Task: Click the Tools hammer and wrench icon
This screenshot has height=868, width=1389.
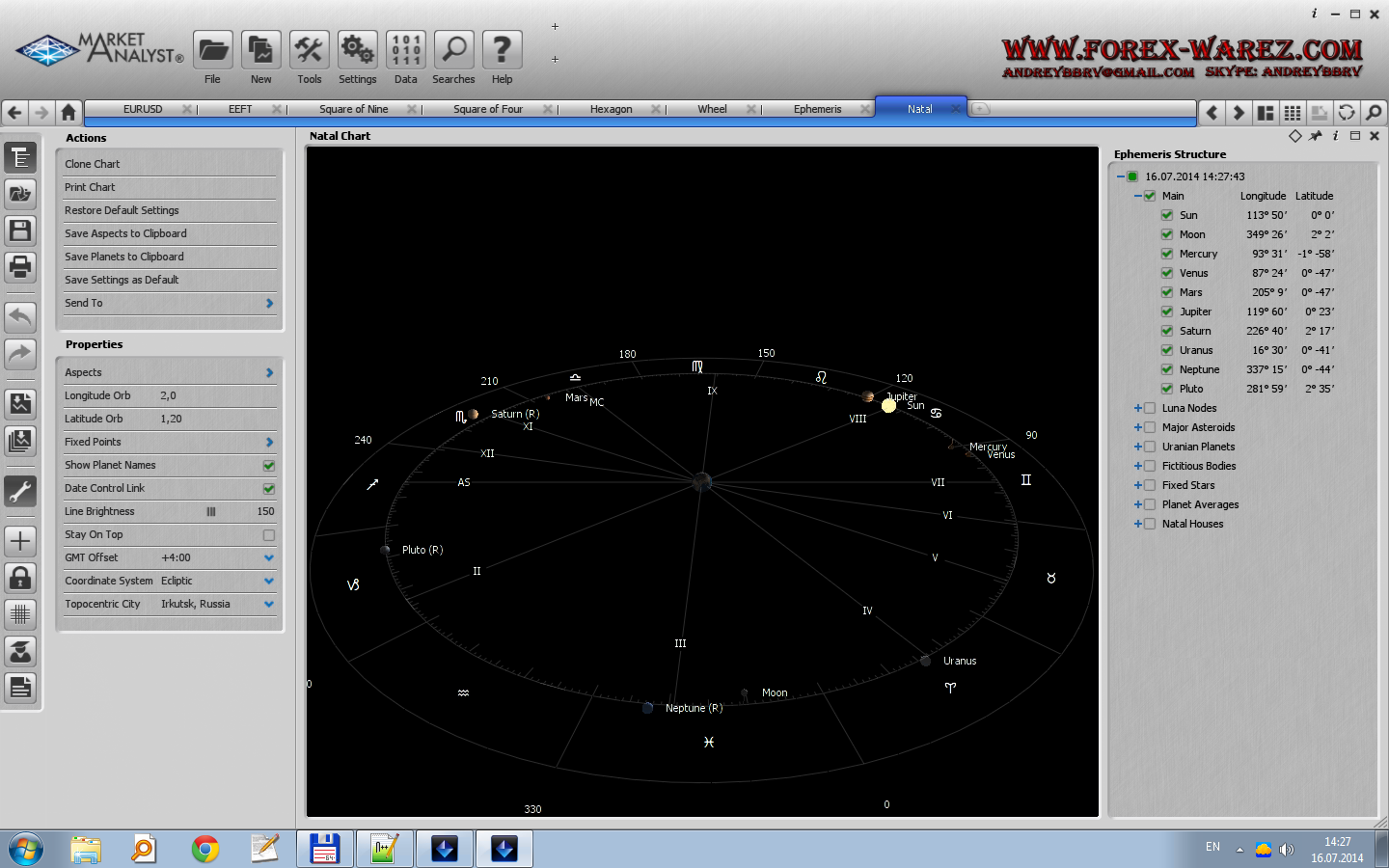Action: point(309,50)
